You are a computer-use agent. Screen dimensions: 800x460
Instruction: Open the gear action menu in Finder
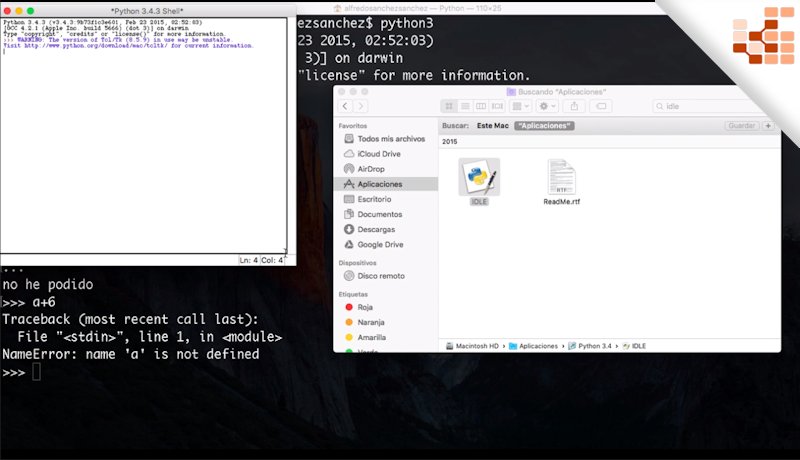547,106
